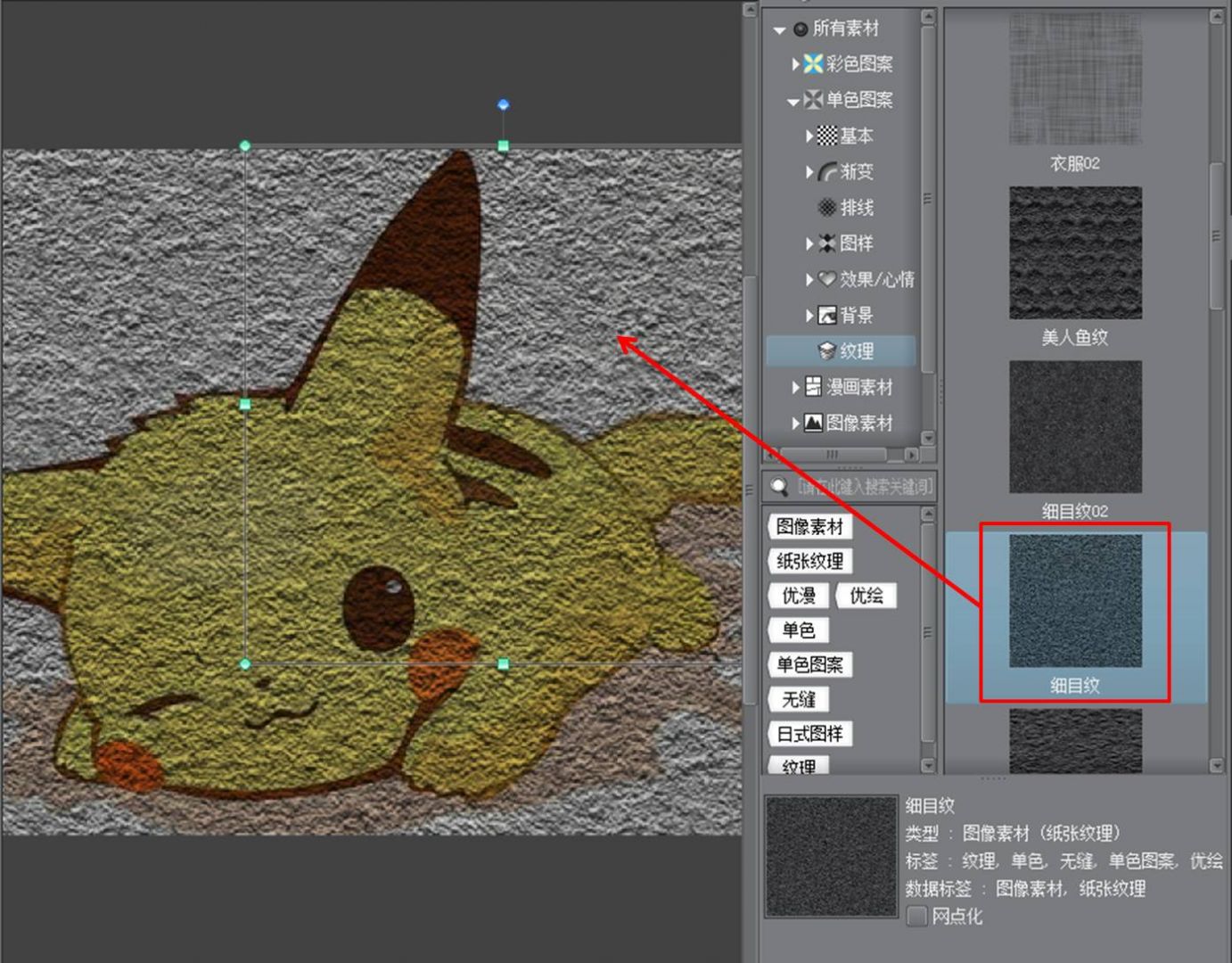Select the 细目纹02 texture thumbnail
Viewport: 1232px width, 963px height.
(x=1075, y=426)
